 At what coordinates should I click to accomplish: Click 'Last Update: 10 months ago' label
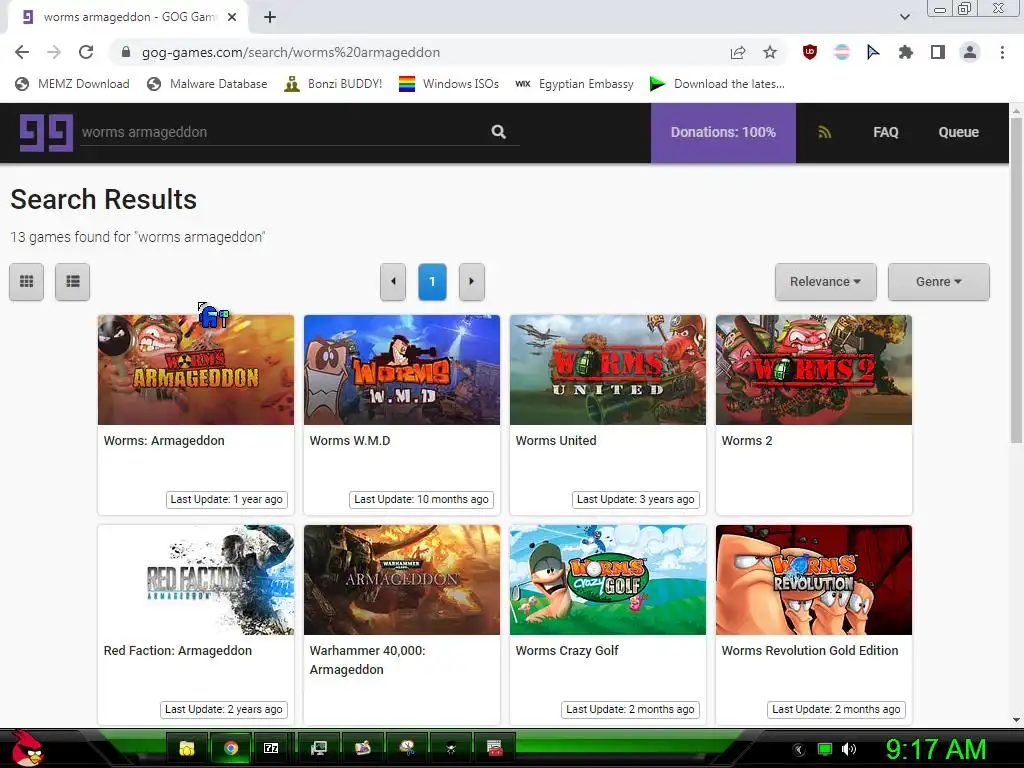(421, 500)
